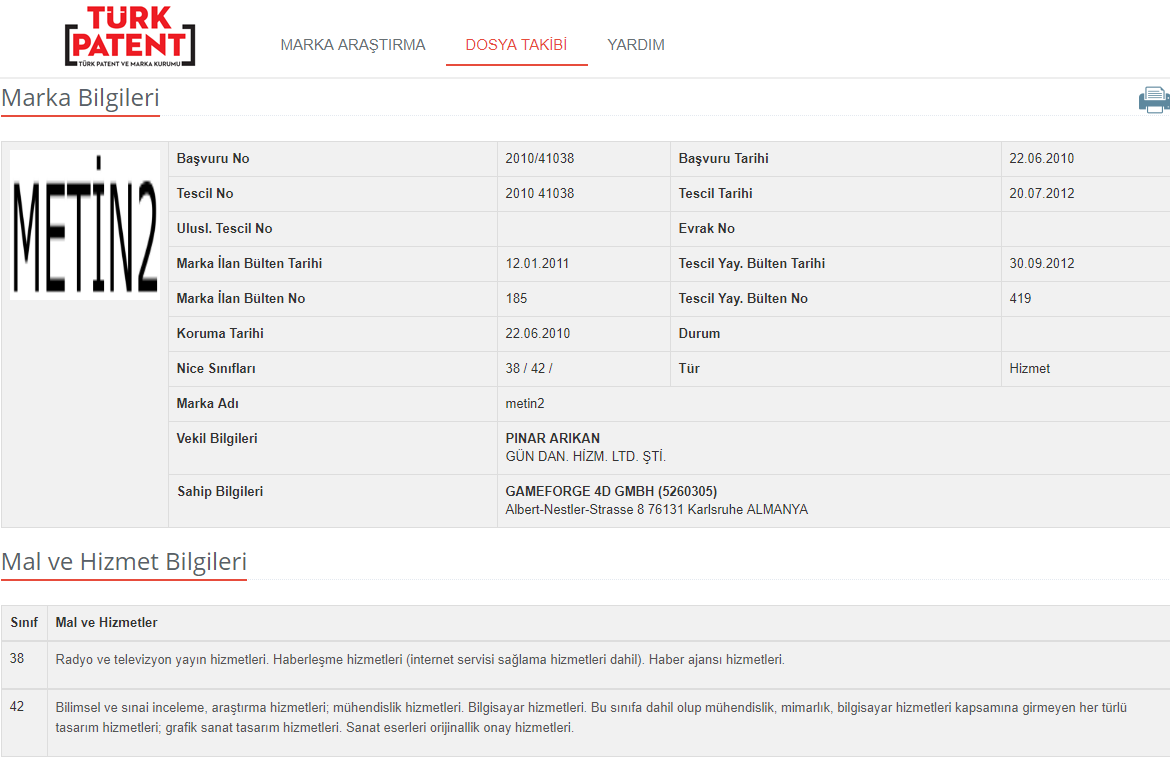Click the Tür value Hizmet

1030,368
